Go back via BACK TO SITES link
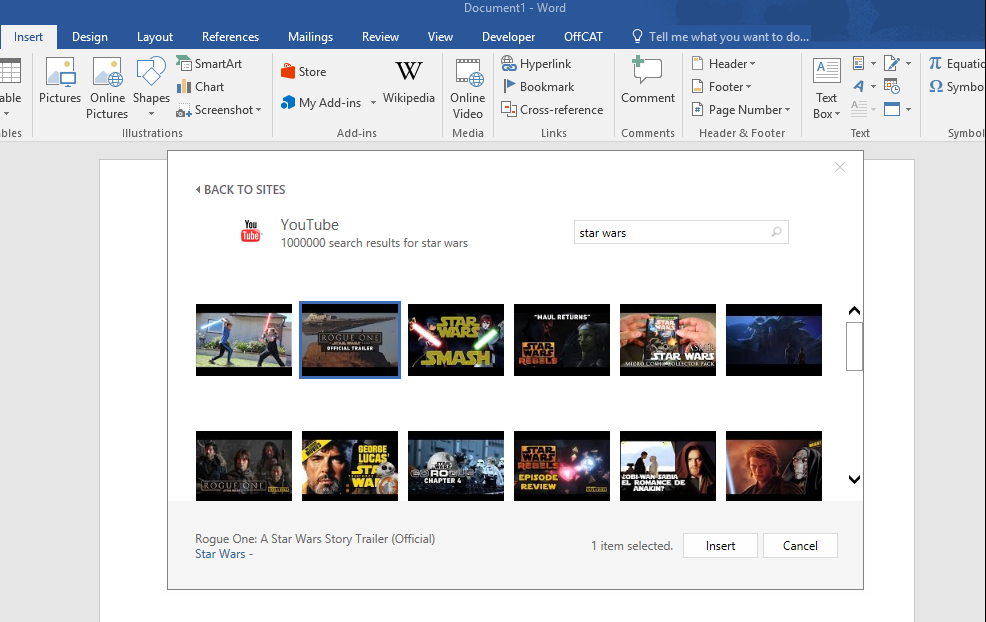986x622 pixels. pyautogui.click(x=240, y=190)
